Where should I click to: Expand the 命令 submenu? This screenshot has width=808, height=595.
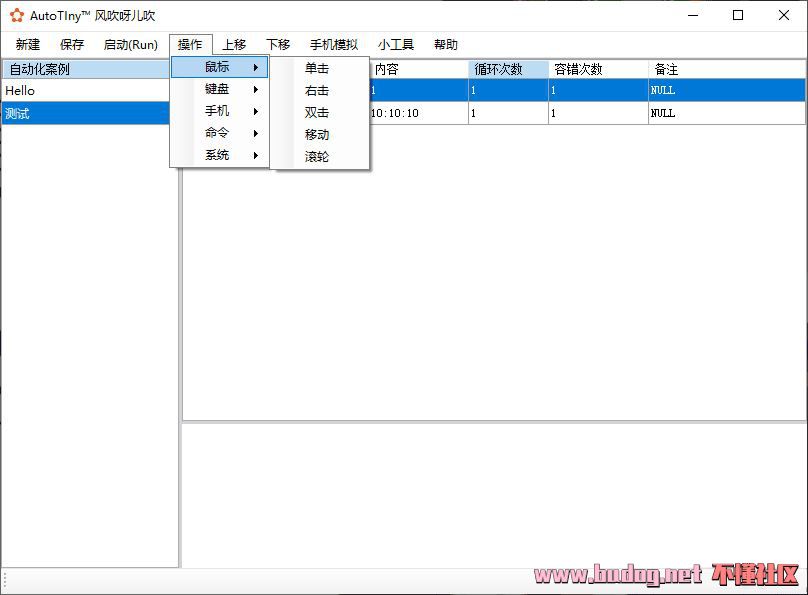click(220, 133)
